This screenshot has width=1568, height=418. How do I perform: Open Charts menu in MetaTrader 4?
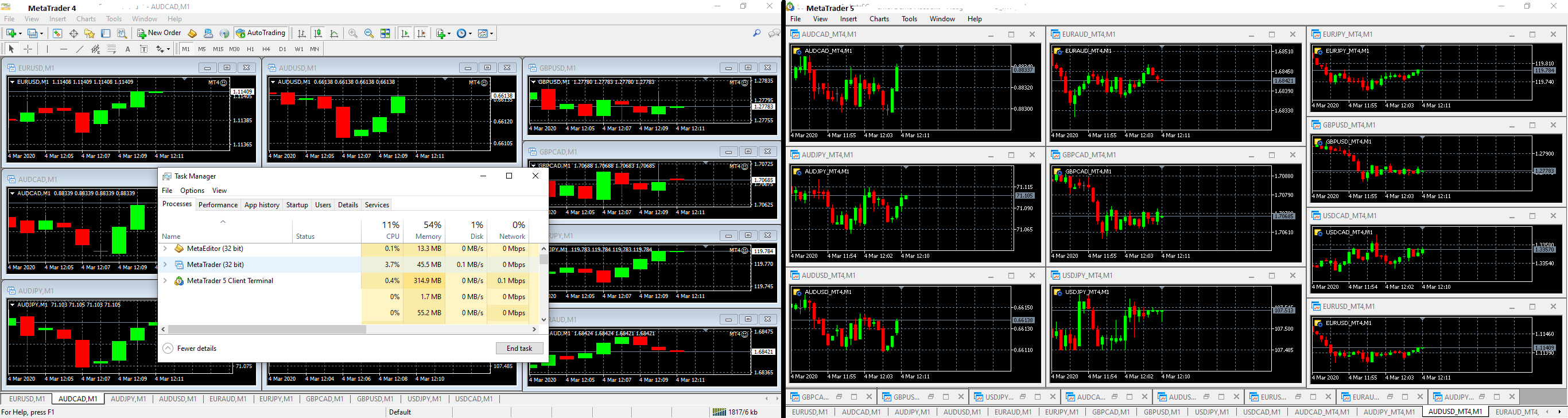tap(86, 19)
